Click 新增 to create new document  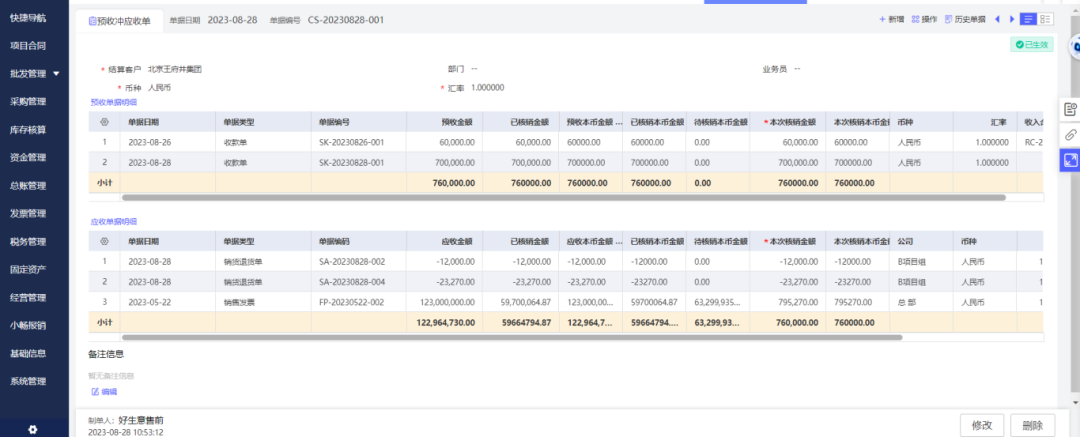891,19
